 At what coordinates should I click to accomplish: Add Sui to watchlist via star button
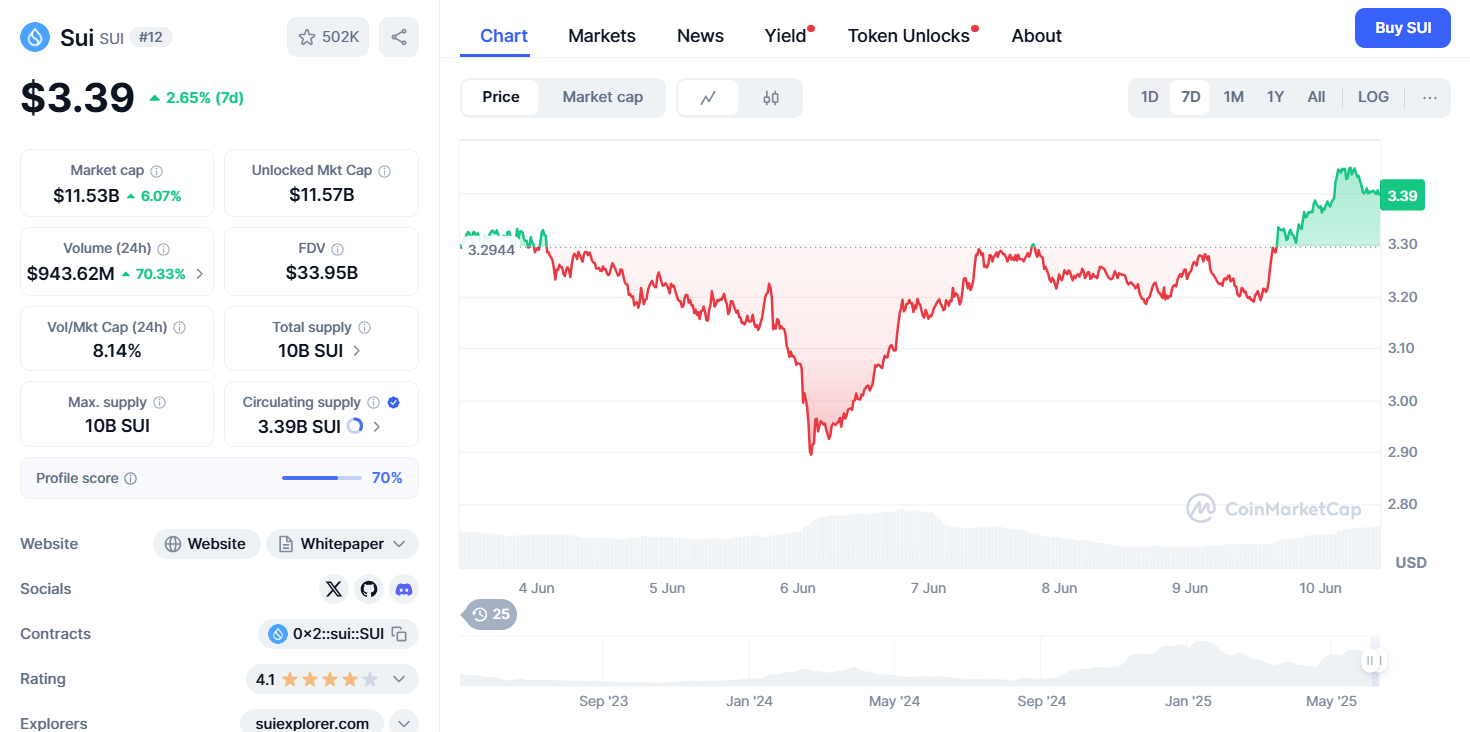(x=328, y=37)
